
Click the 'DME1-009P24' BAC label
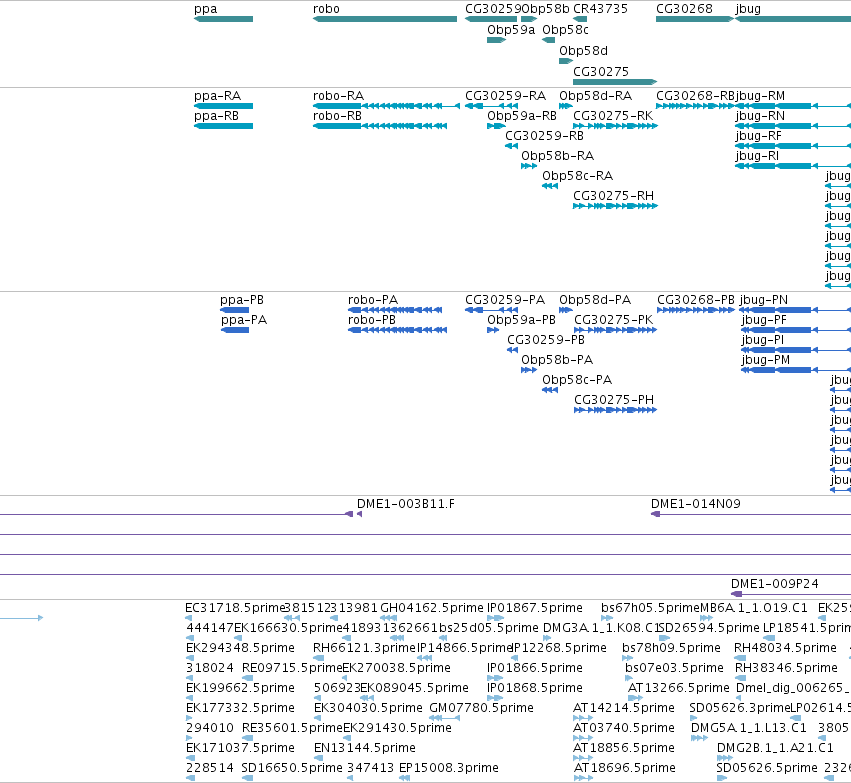coord(774,584)
